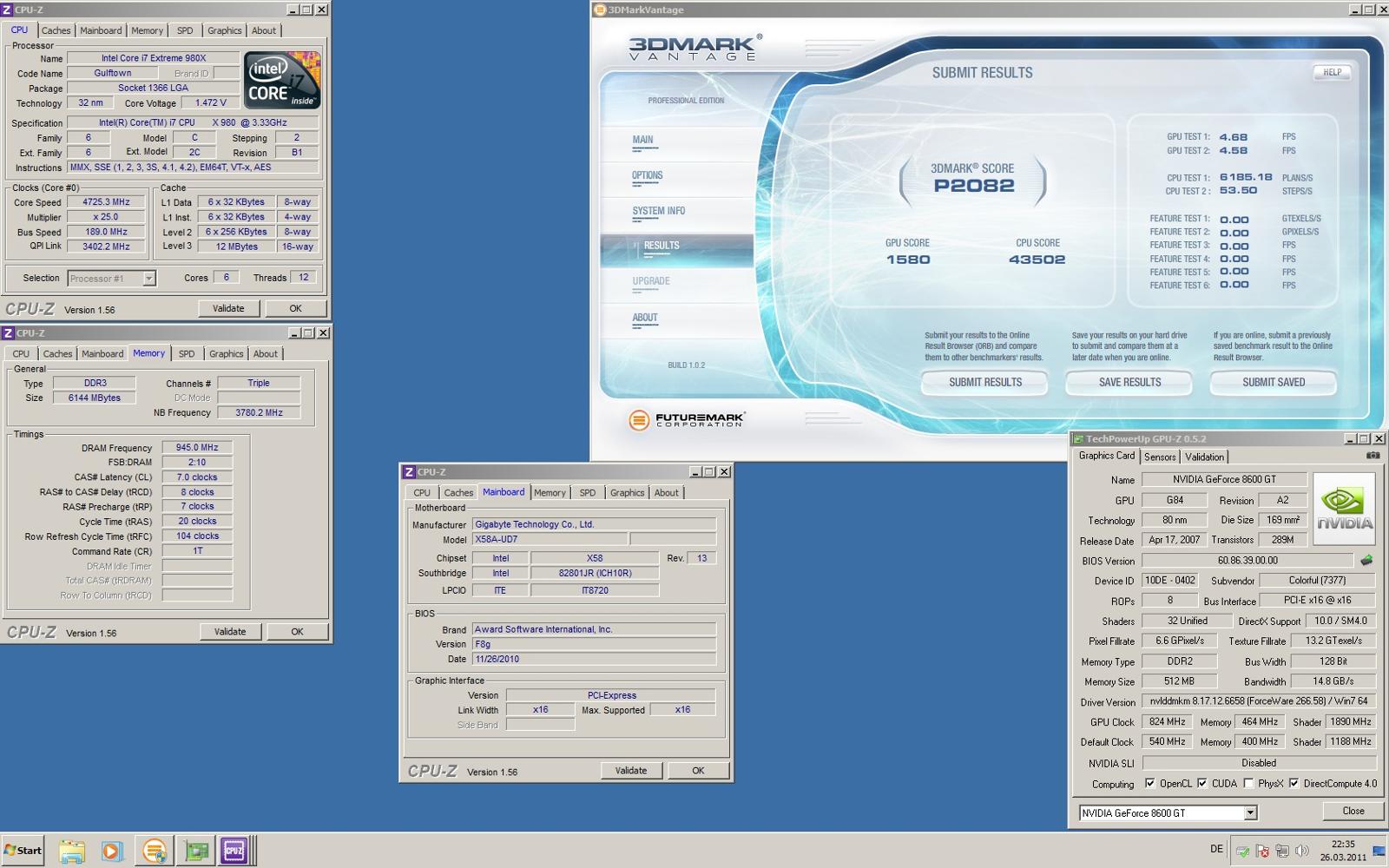Open UPGRADE in the 3DMark Vantage menu
This screenshot has height=868, width=1389.
pos(651,281)
